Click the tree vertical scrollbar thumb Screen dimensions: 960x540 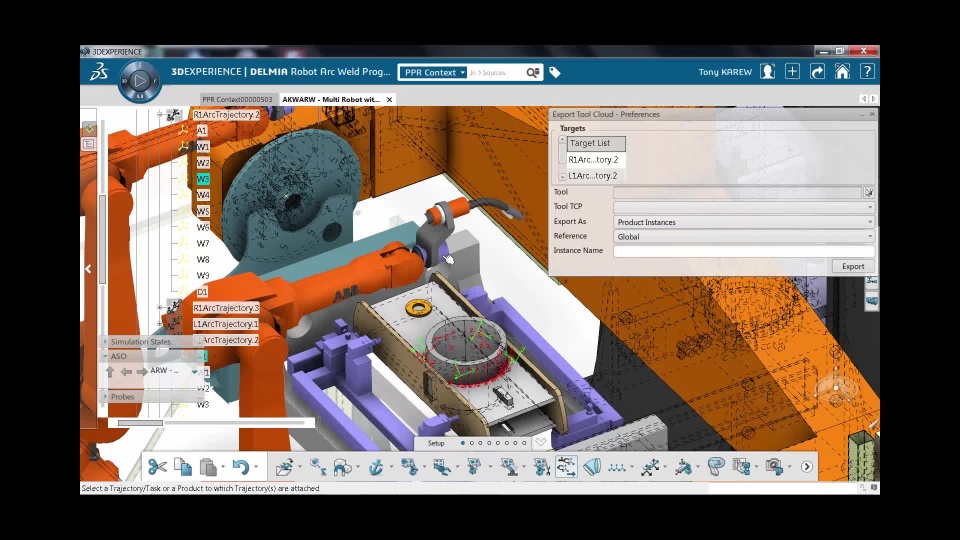click(102, 239)
